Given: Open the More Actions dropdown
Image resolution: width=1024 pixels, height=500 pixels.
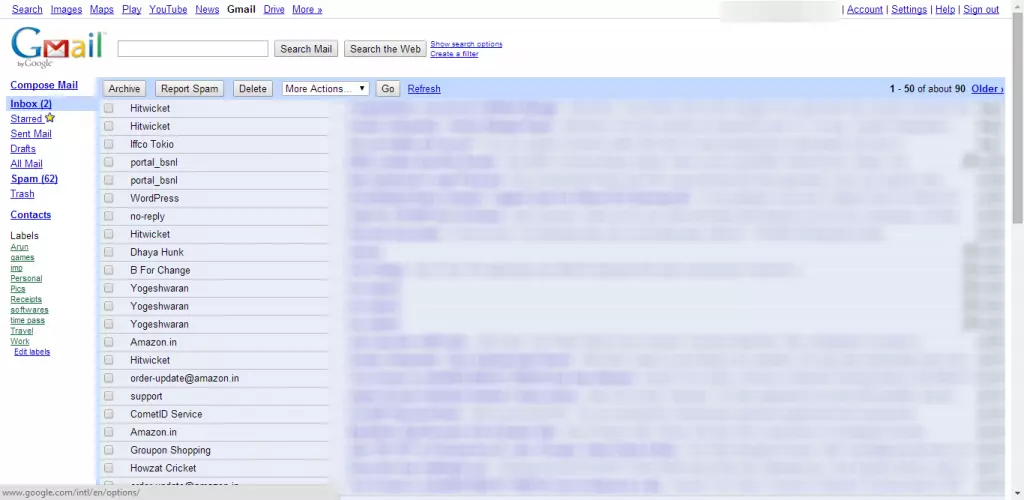Looking at the screenshot, I should (x=326, y=89).
